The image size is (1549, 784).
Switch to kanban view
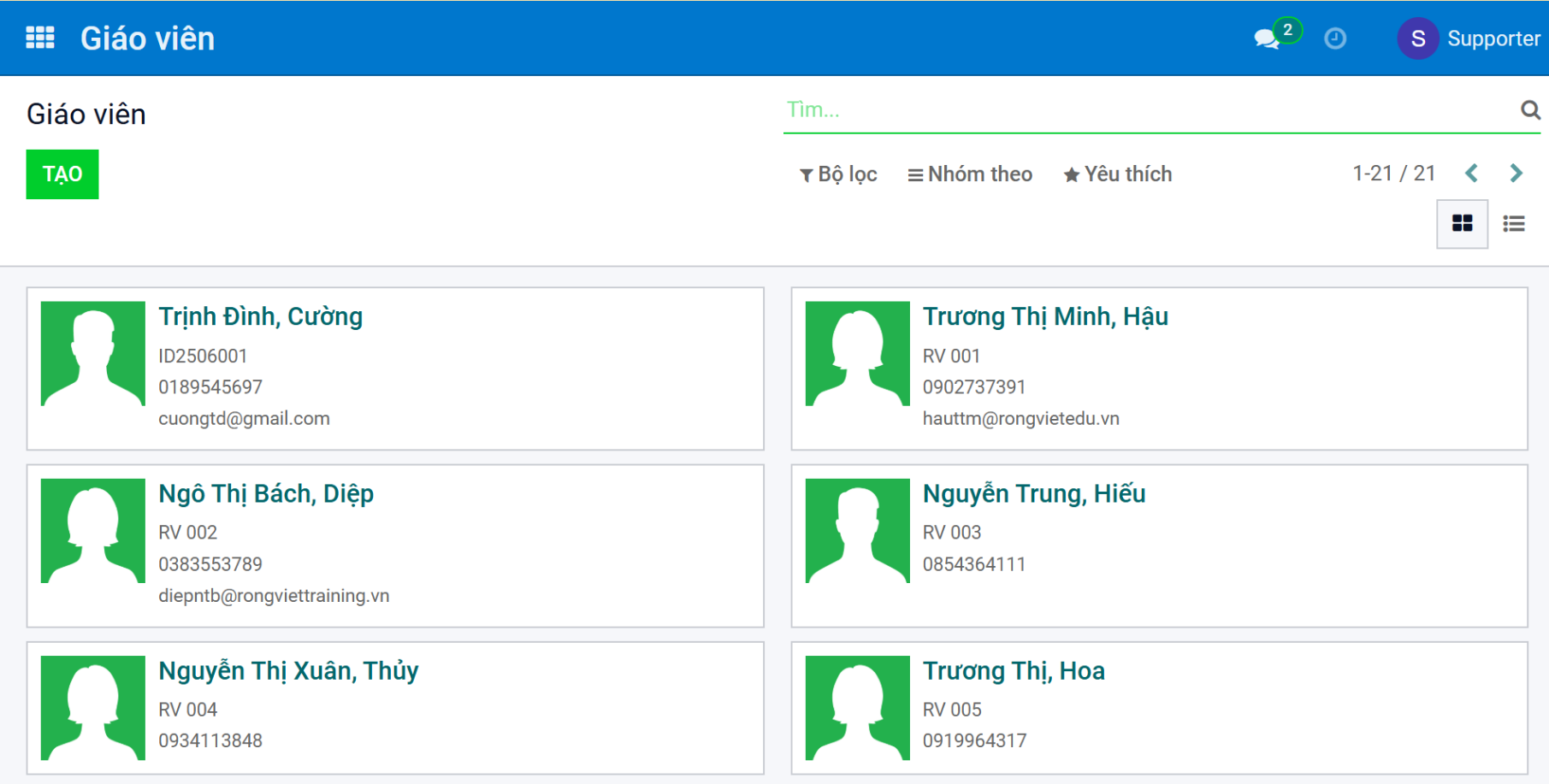click(x=1462, y=224)
